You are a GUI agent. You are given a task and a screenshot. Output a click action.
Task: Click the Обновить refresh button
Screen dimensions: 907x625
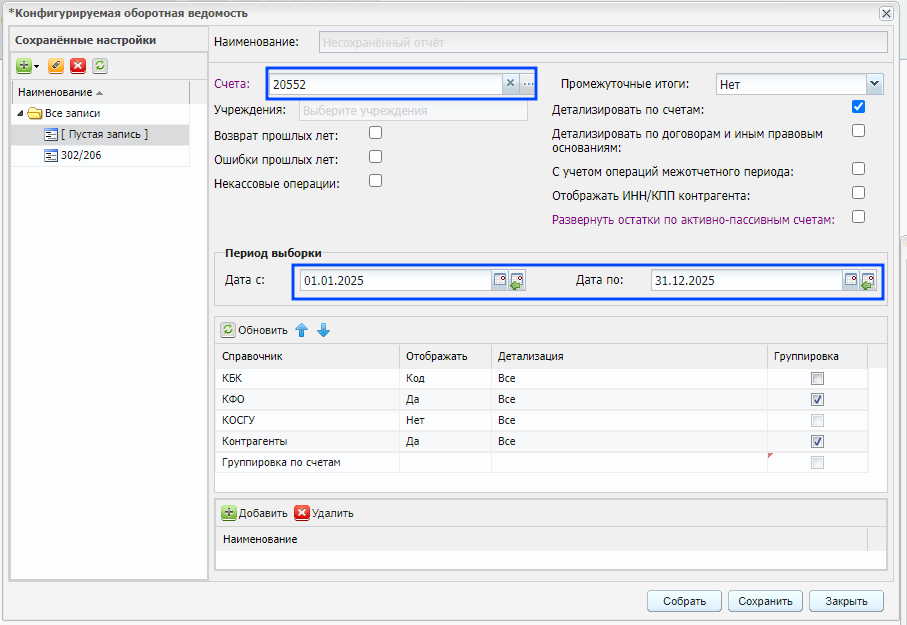click(254, 330)
